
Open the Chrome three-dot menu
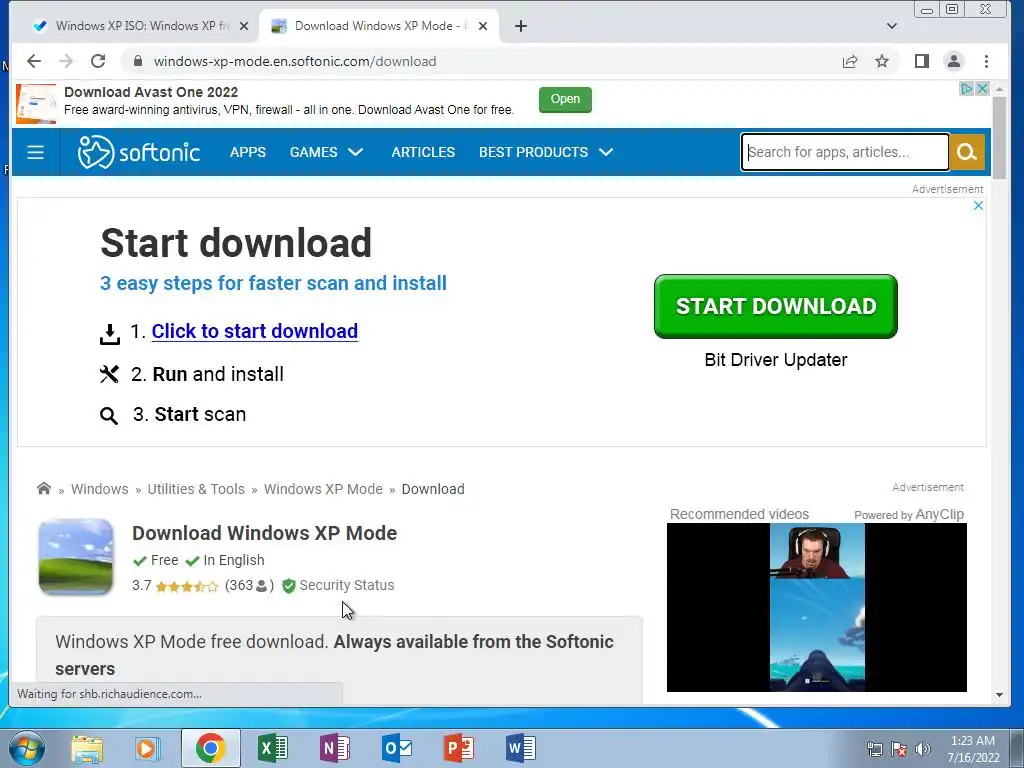pos(986,61)
